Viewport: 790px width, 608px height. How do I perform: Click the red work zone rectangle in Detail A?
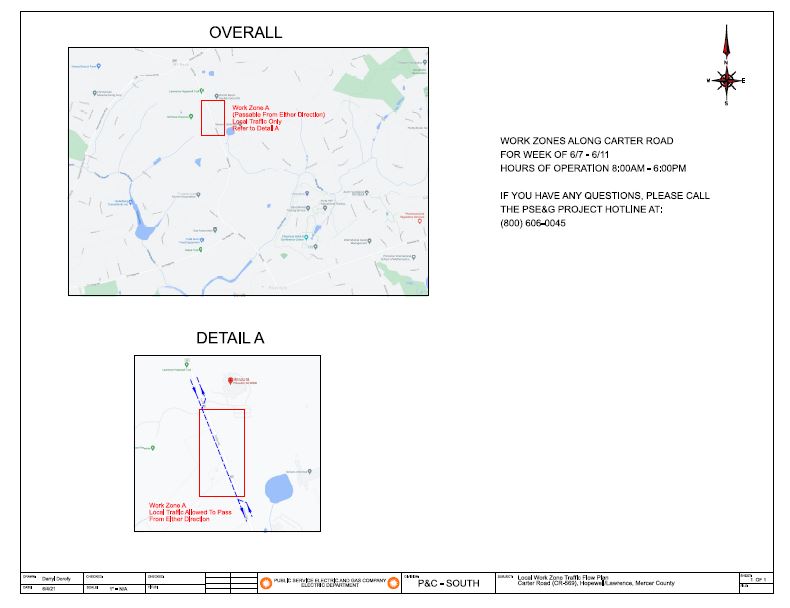pos(222,452)
